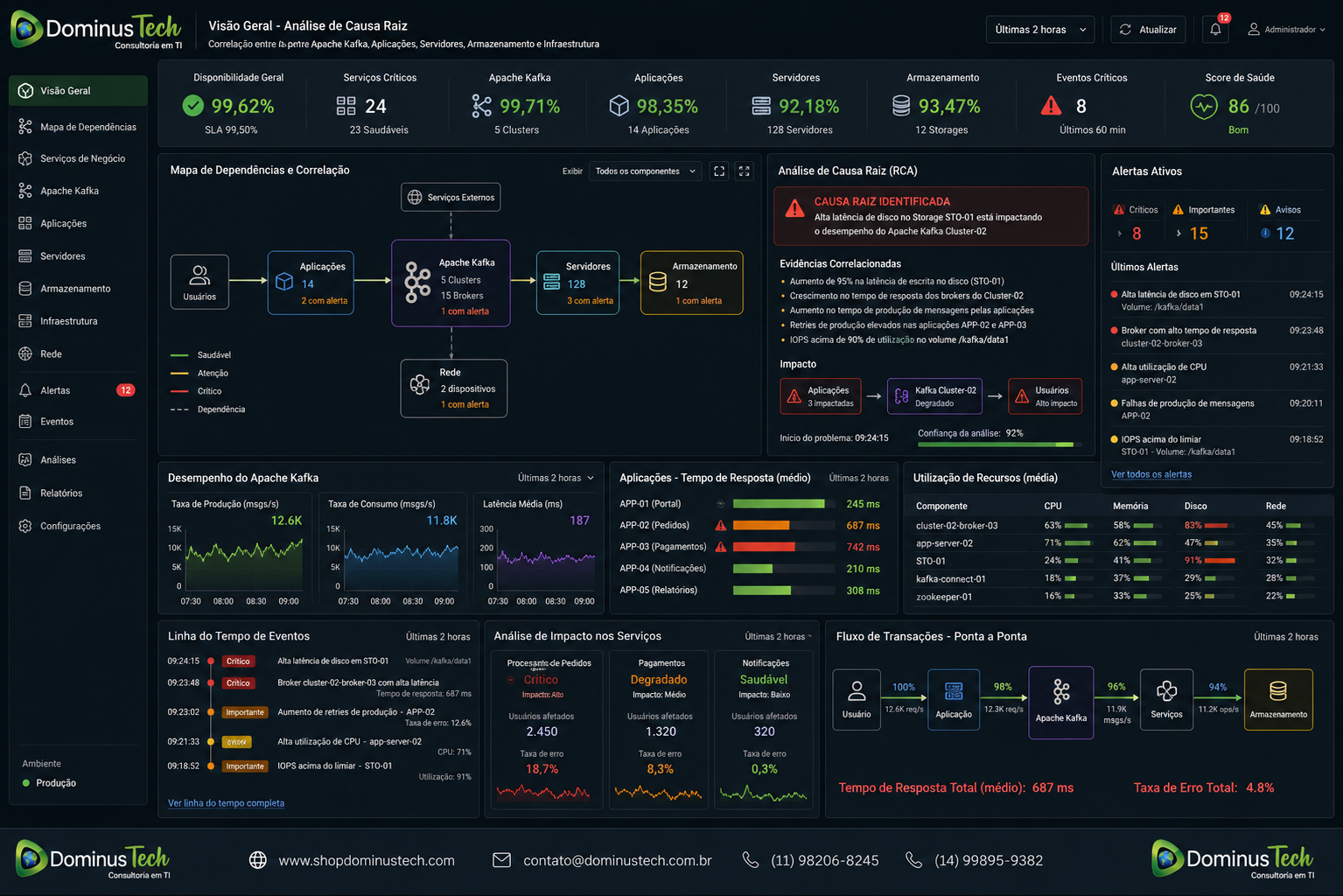This screenshot has height=896, width=1343.
Task: Open Mapa de Dependências in sidebar
Action: [78, 127]
